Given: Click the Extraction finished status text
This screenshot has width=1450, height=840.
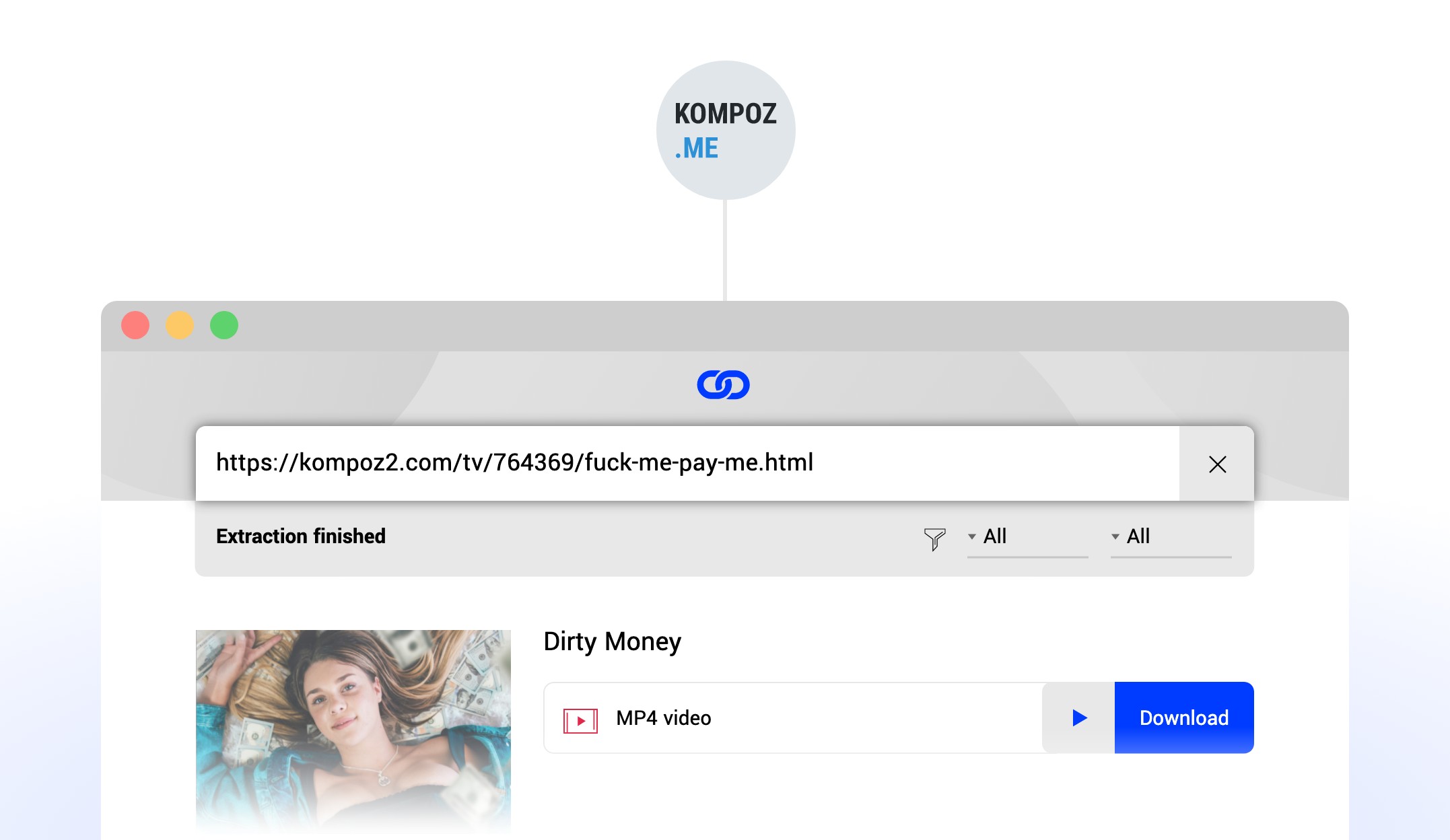Looking at the screenshot, I should pyautogui.click(x=301, y=536).
